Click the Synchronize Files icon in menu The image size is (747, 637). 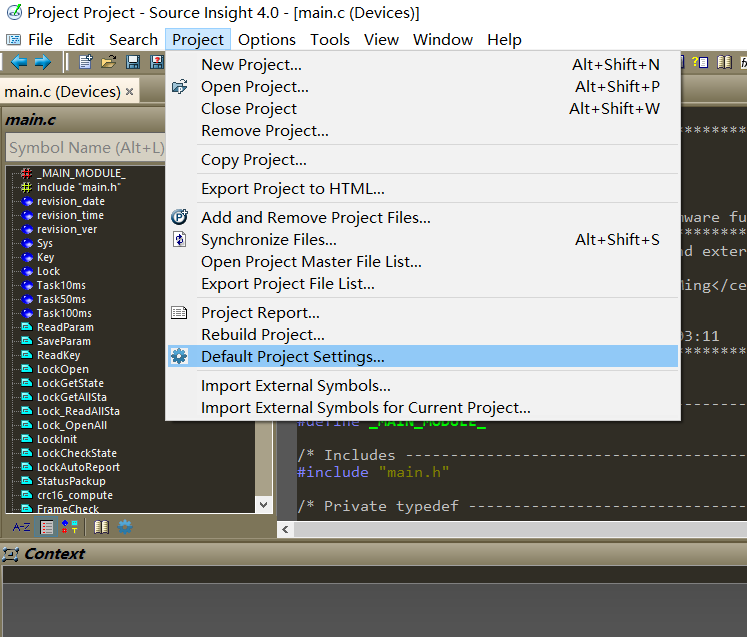tap(180, 239)
